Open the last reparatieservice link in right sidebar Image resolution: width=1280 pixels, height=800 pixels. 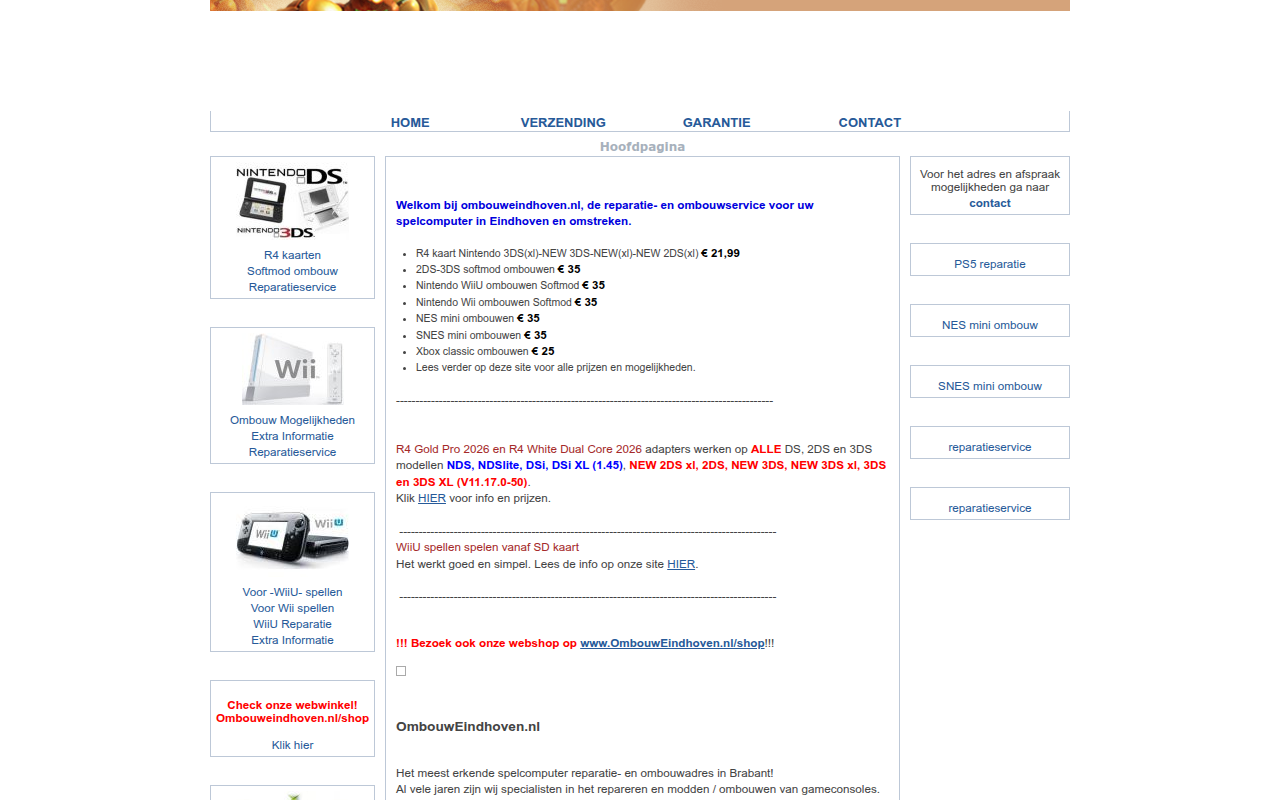(990, 508)
